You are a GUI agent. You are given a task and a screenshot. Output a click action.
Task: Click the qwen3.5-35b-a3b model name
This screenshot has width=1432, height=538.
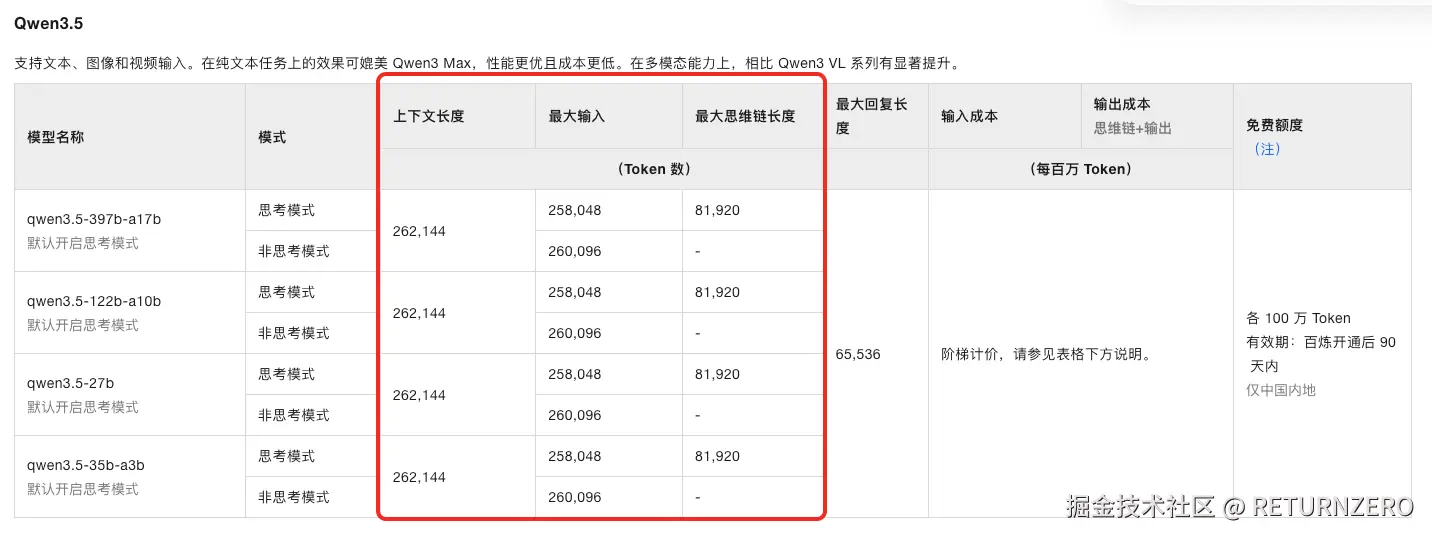pos(86,465)
